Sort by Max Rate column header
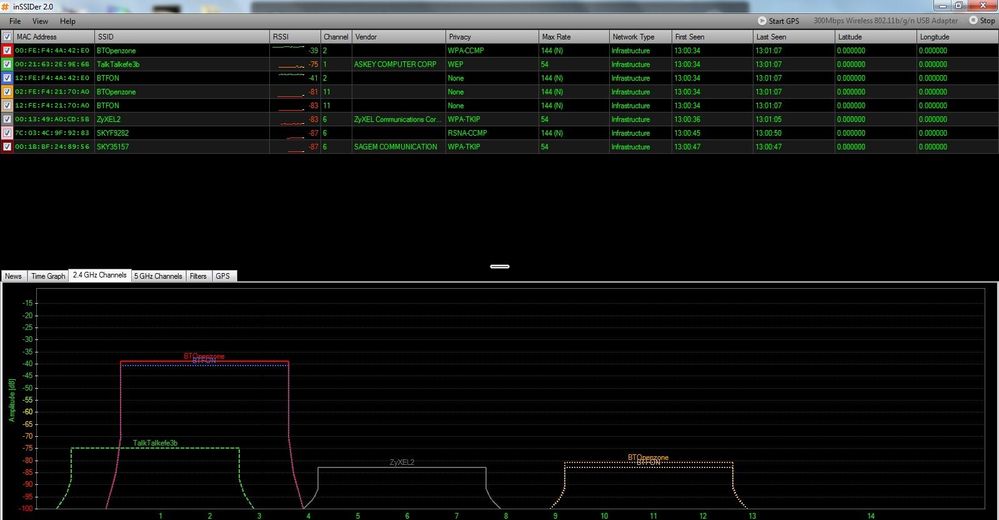 [x=573, y=37]
